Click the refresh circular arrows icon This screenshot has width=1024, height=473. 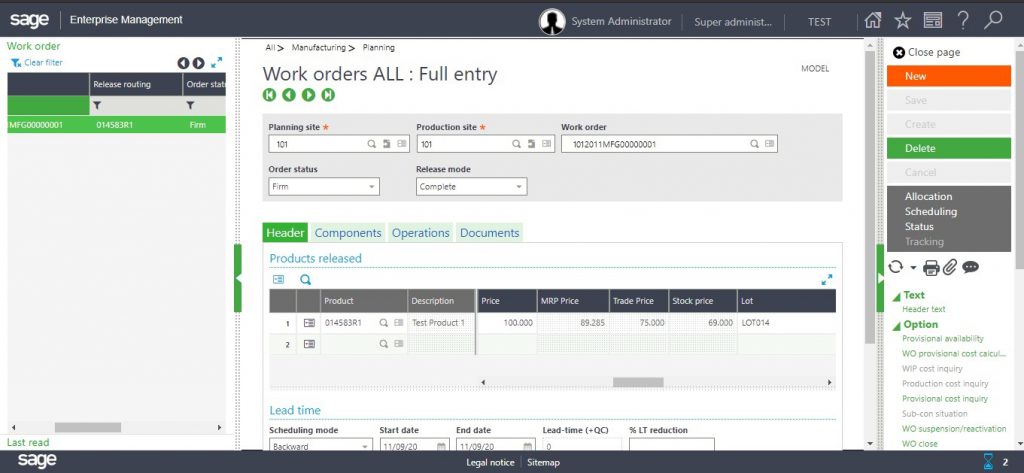[x=895, y=267]
